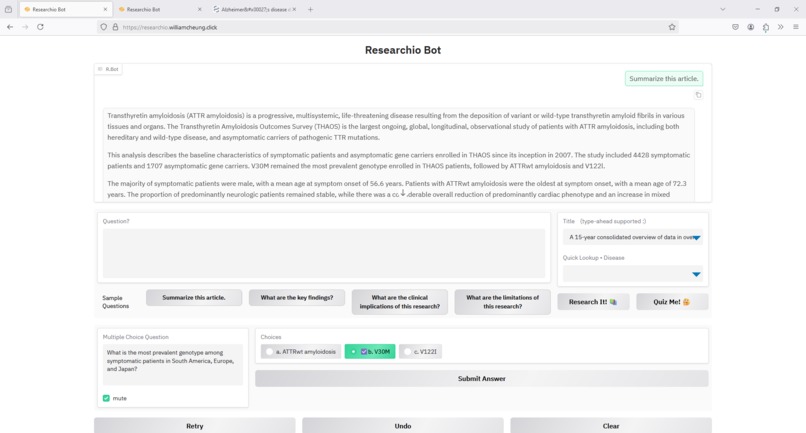Open the extensions puzzle icon
806x433 pixels.
tap(766, 27)
